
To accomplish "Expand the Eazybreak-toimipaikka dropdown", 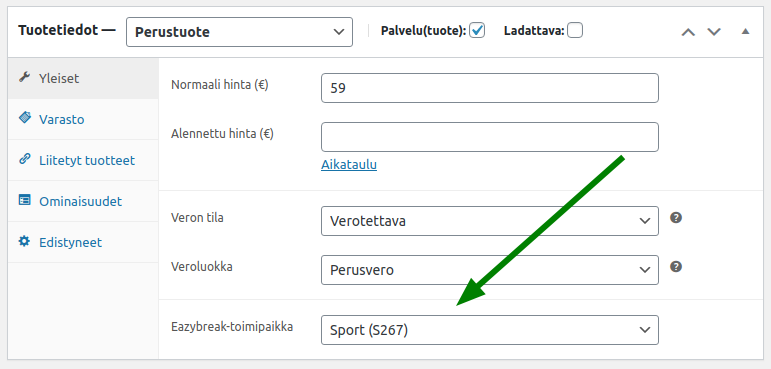I will tap(490, 330).
